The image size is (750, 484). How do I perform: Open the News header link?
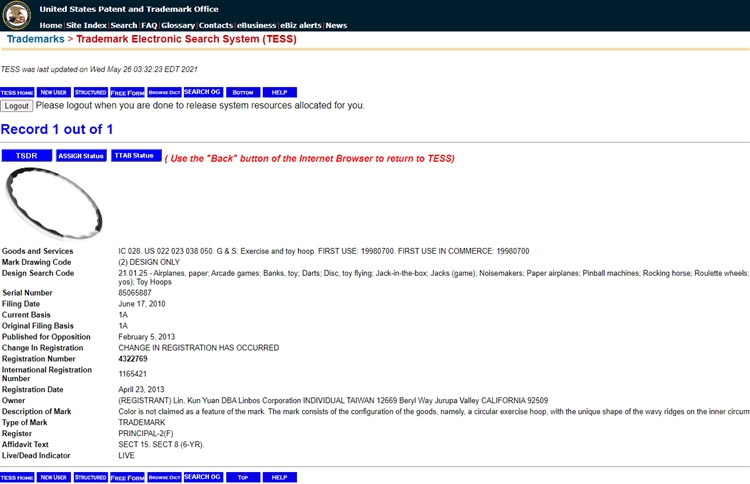coord(336,25)
